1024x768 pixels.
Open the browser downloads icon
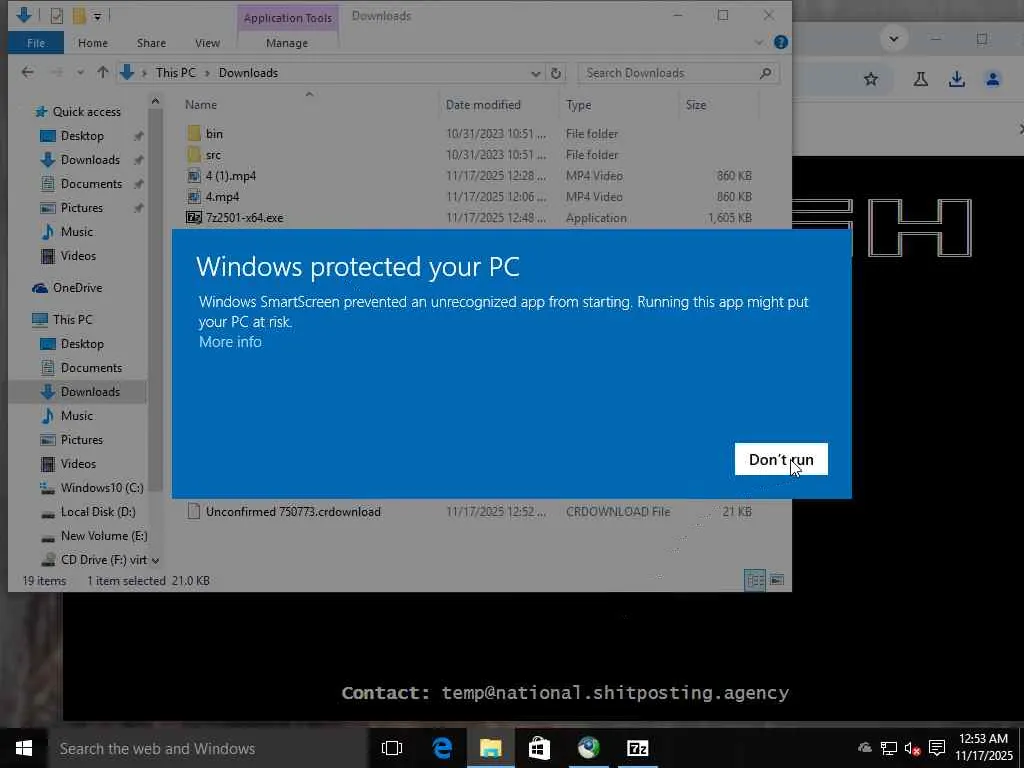[957, 80]
